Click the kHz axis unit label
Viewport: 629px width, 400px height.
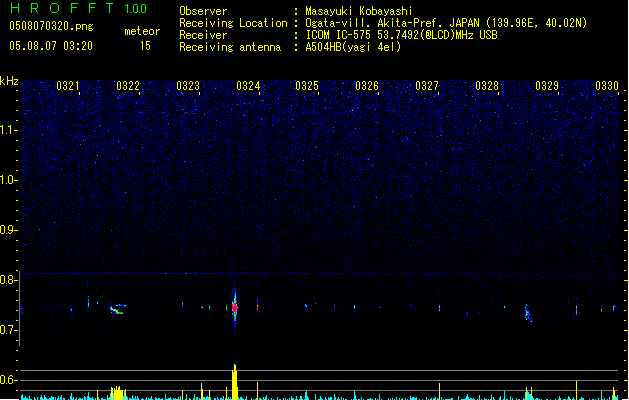click(x=9, y=81)
